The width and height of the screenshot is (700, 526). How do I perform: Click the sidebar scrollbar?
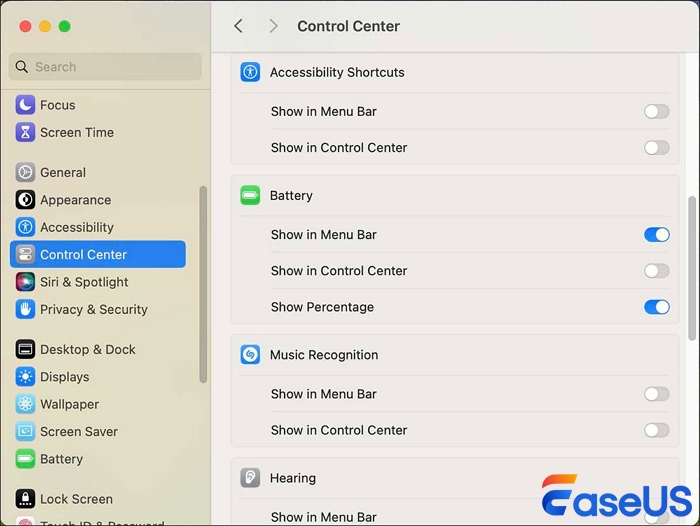click(203, 284)
